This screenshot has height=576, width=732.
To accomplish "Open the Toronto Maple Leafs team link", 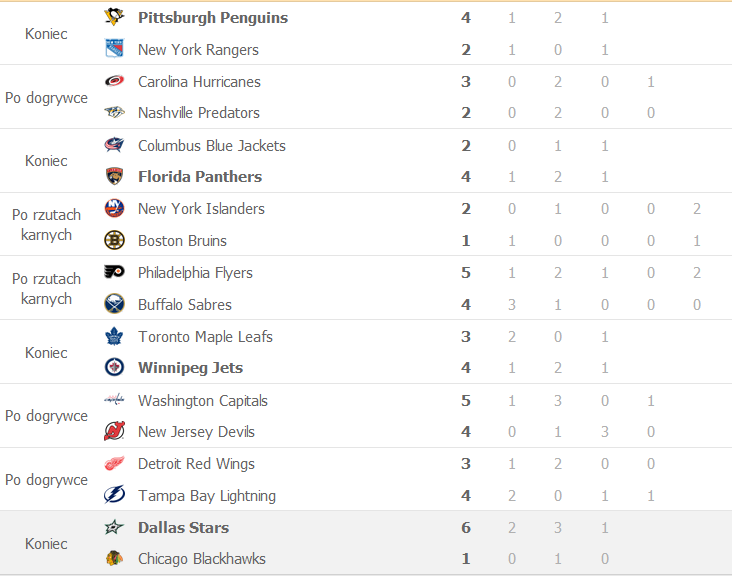I will 205,337.
